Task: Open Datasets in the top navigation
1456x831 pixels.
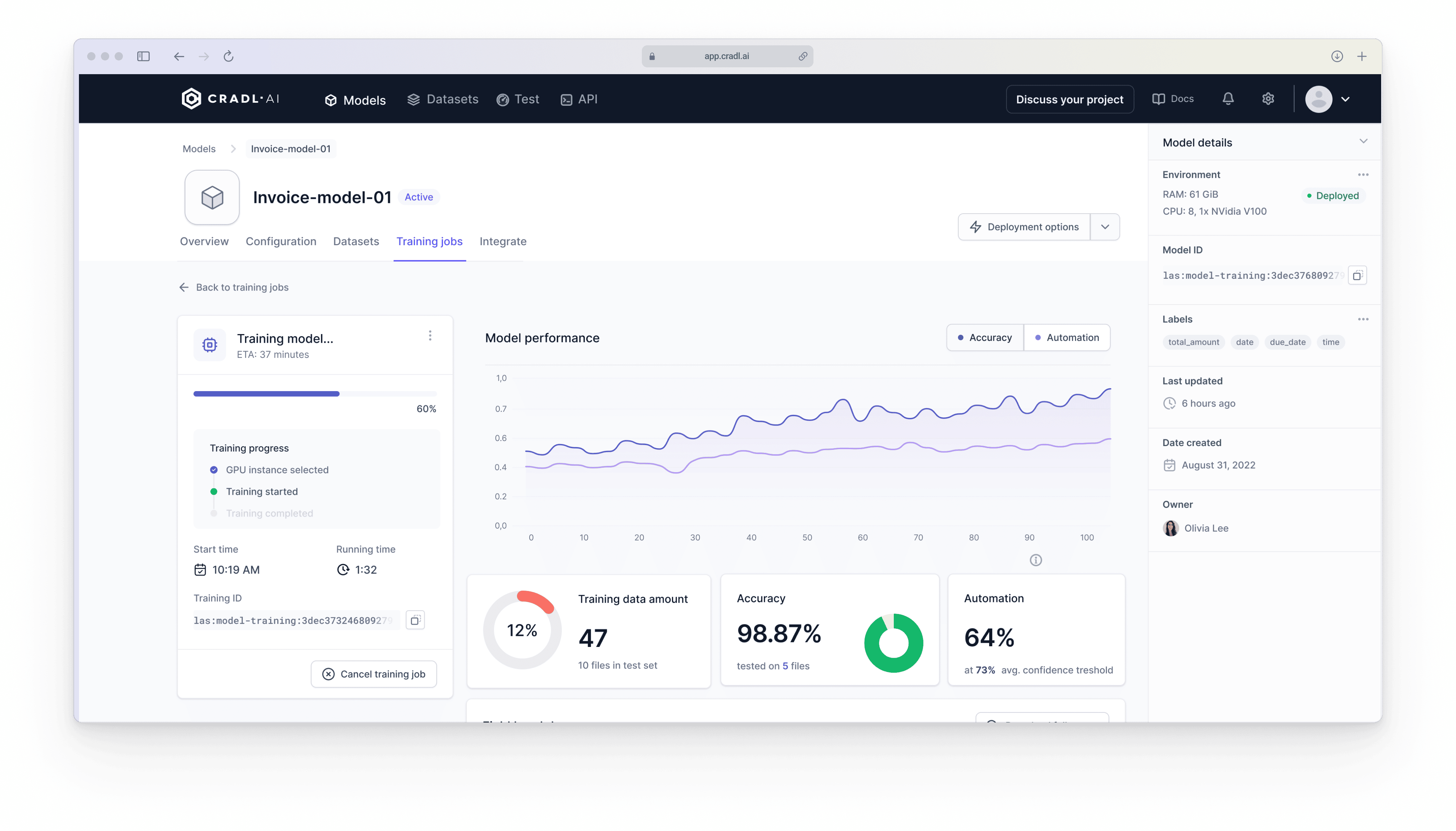Action: pyautogui.click(x=443, y=99)
